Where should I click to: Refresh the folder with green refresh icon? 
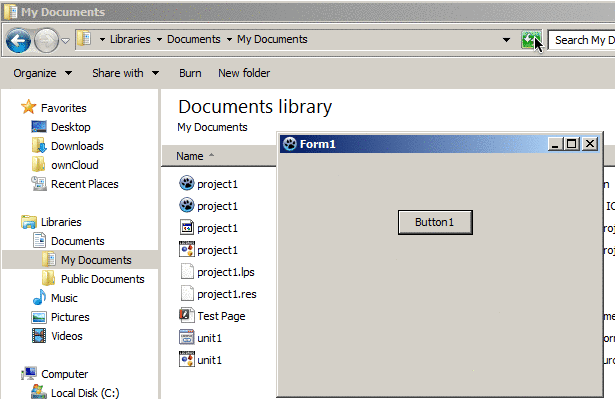coord(531,40)
